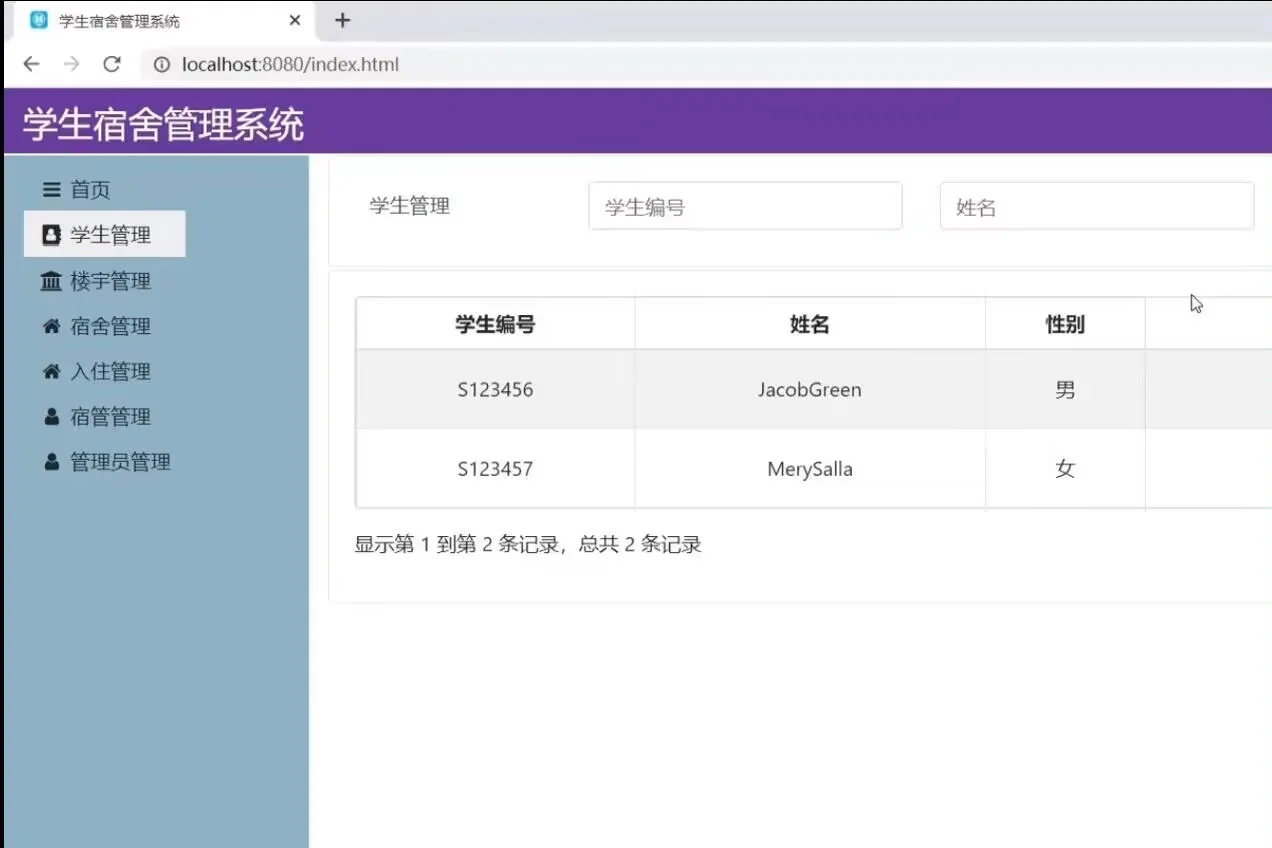Click the browser back arrow
The image size is (1272, 848).
tap(30, 63)
